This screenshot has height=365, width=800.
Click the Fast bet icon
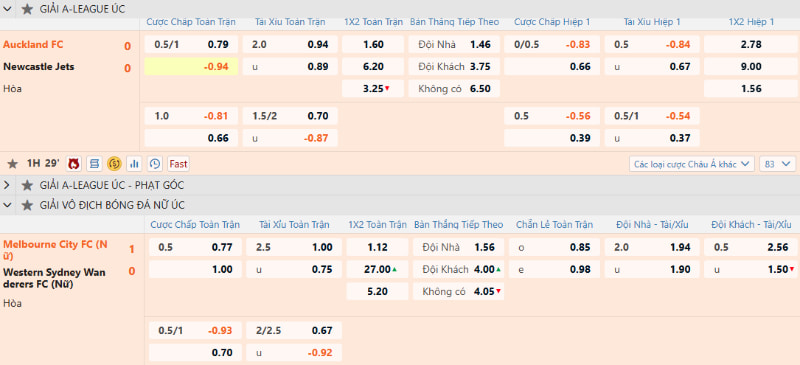click(178, 164)
